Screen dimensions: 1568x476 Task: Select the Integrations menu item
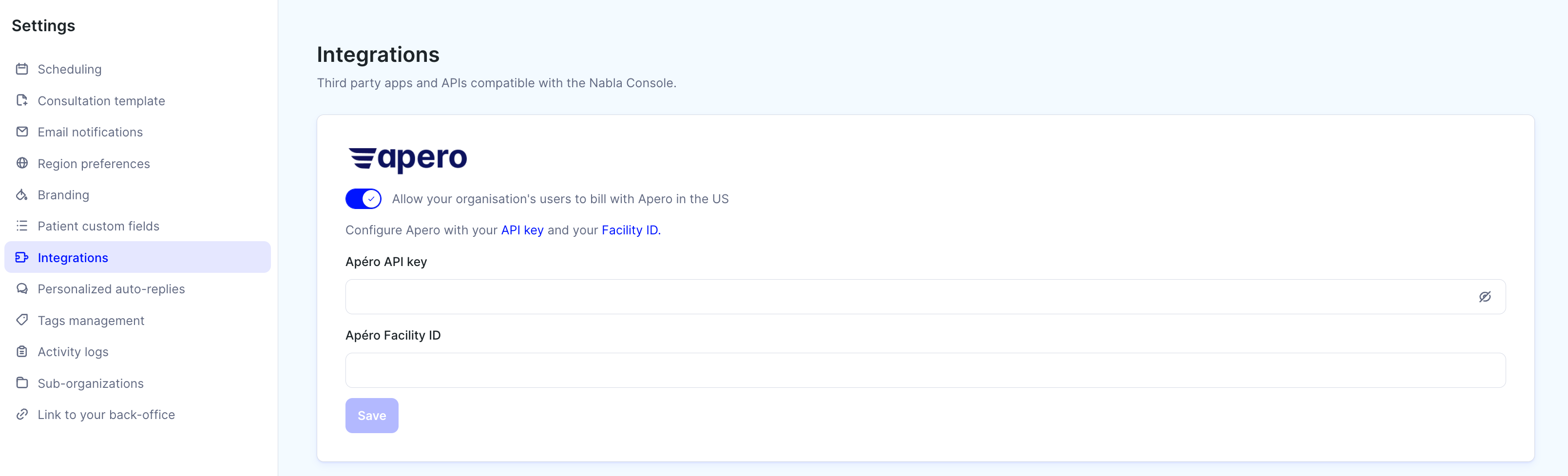click(137, 257)
